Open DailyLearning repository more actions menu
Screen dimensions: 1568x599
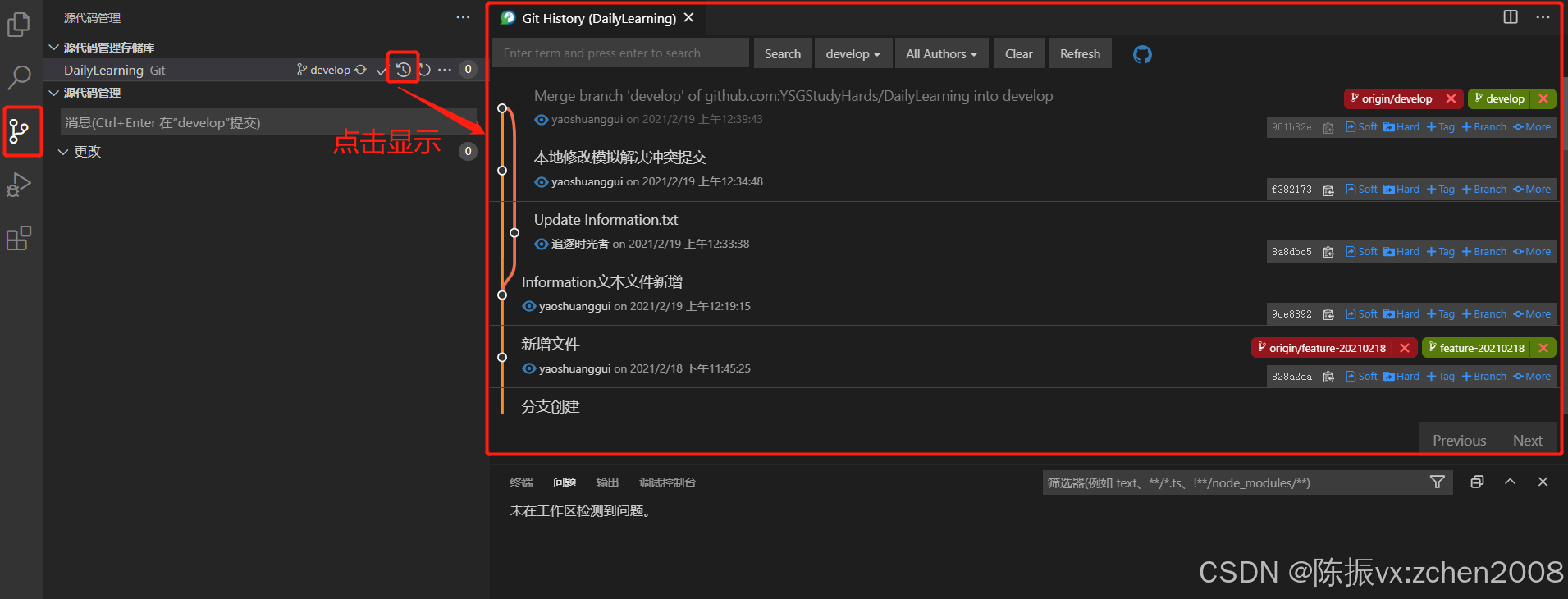coord(445,70)
